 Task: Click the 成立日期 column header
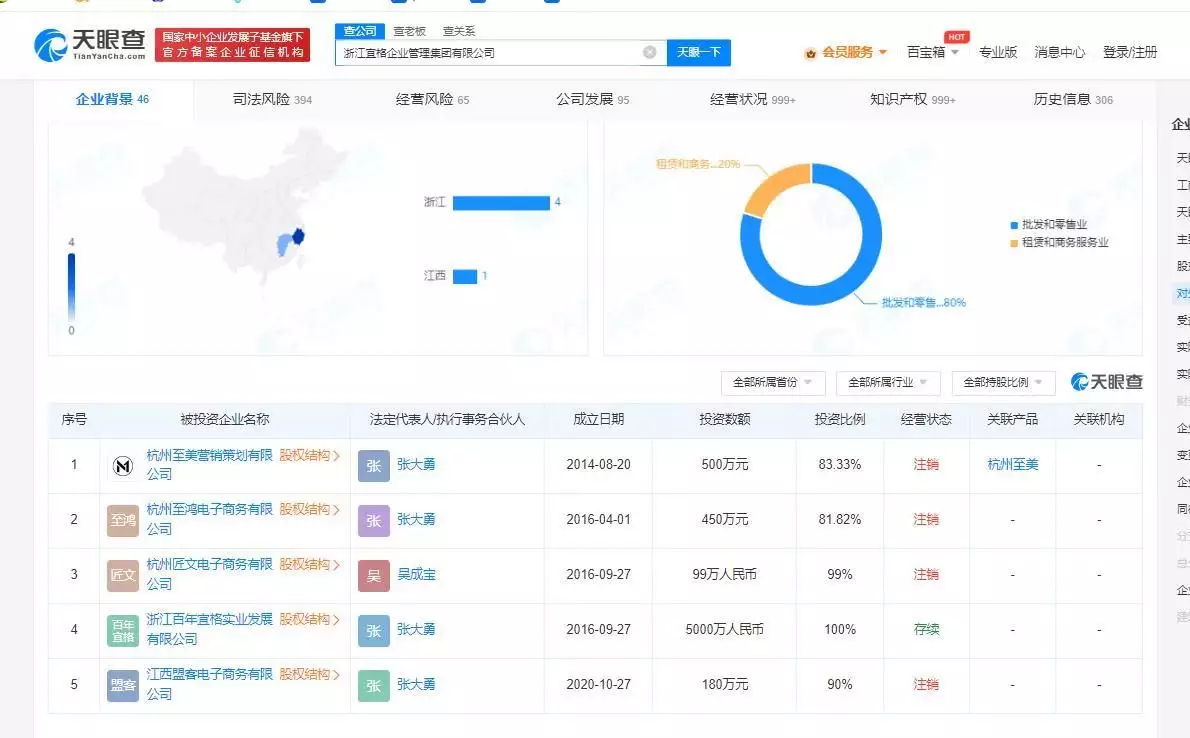(x=598, y=419)
